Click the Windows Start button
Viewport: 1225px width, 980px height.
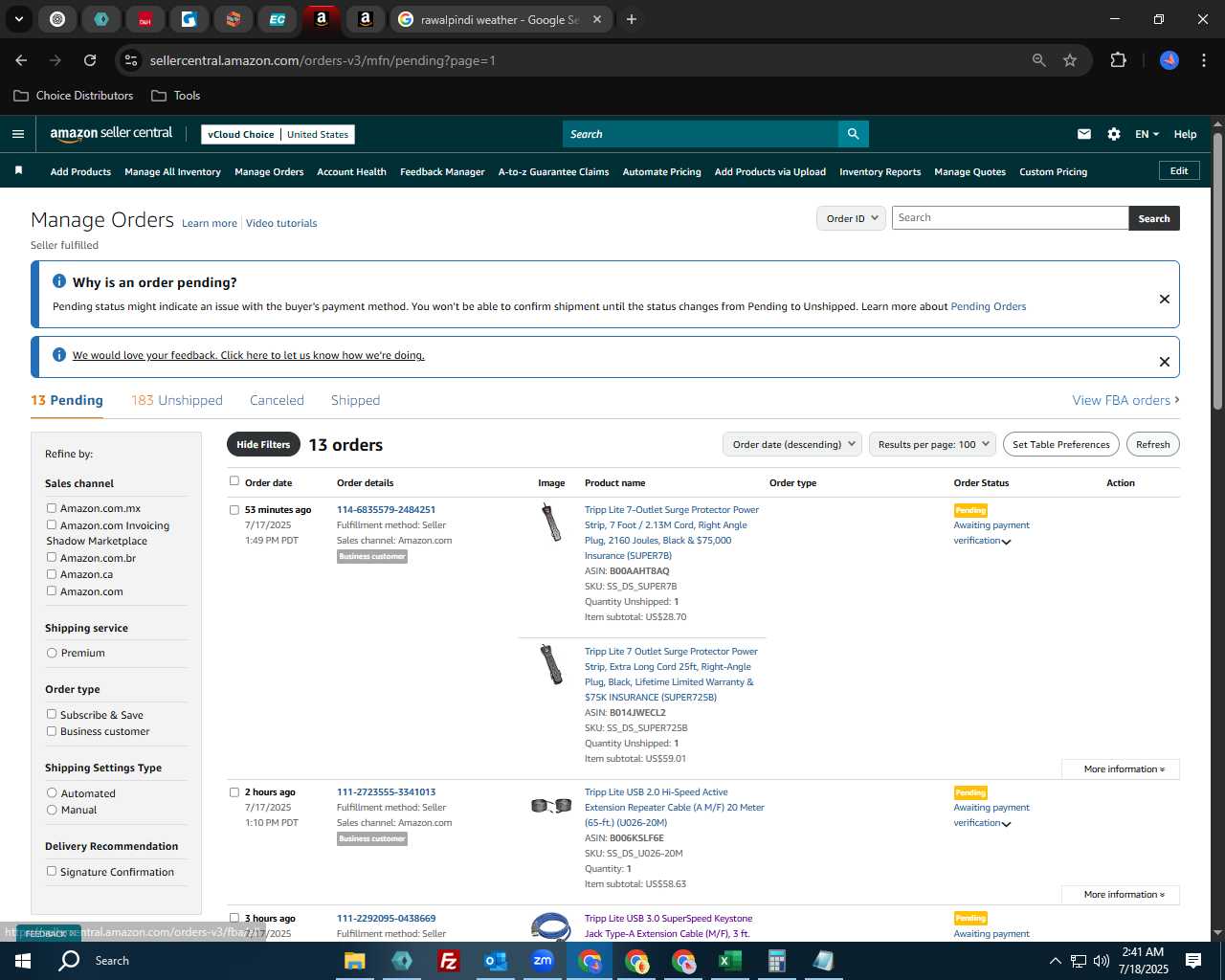[23, 961]
